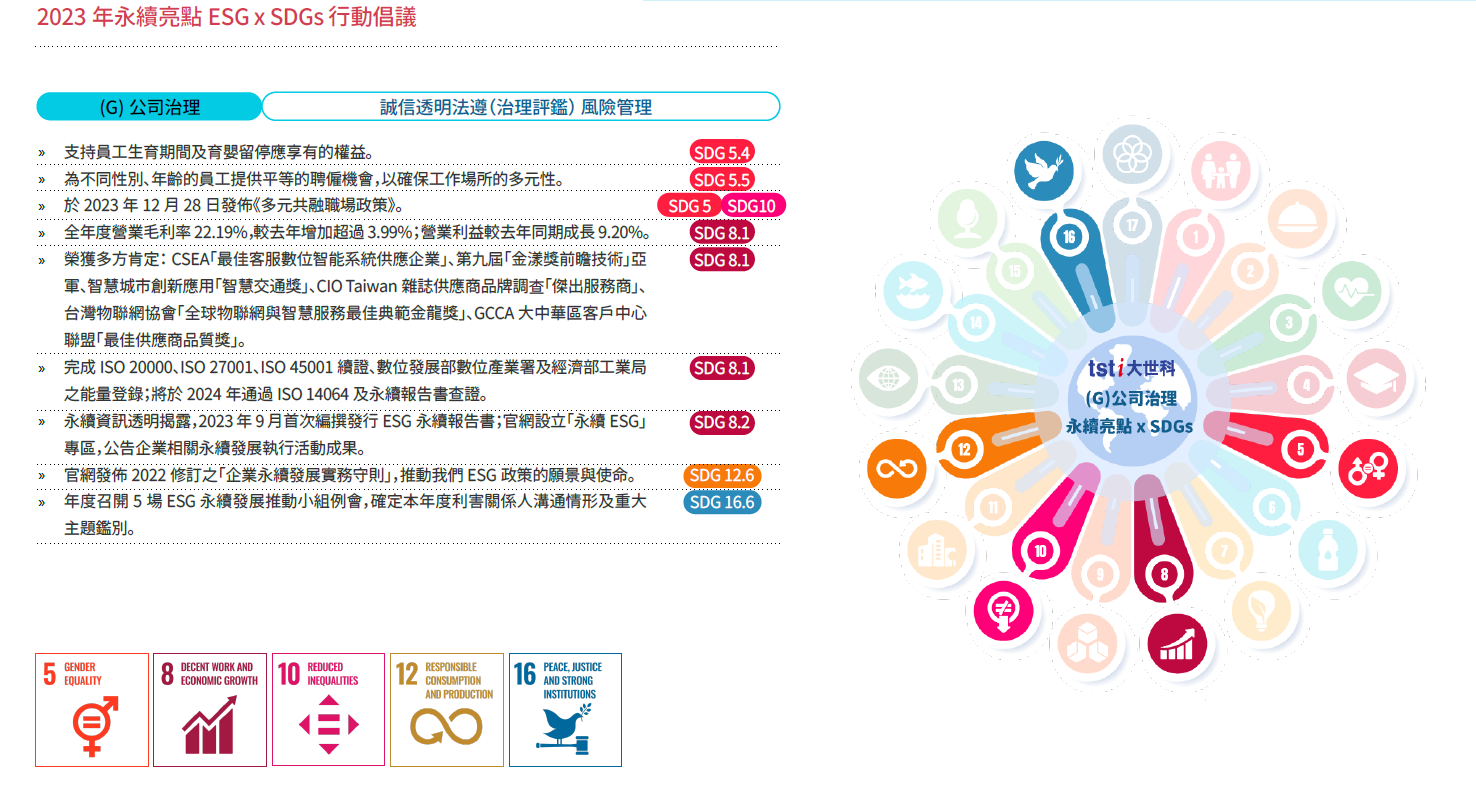Open the 5 Gender Equality tile

coord(92,710)
